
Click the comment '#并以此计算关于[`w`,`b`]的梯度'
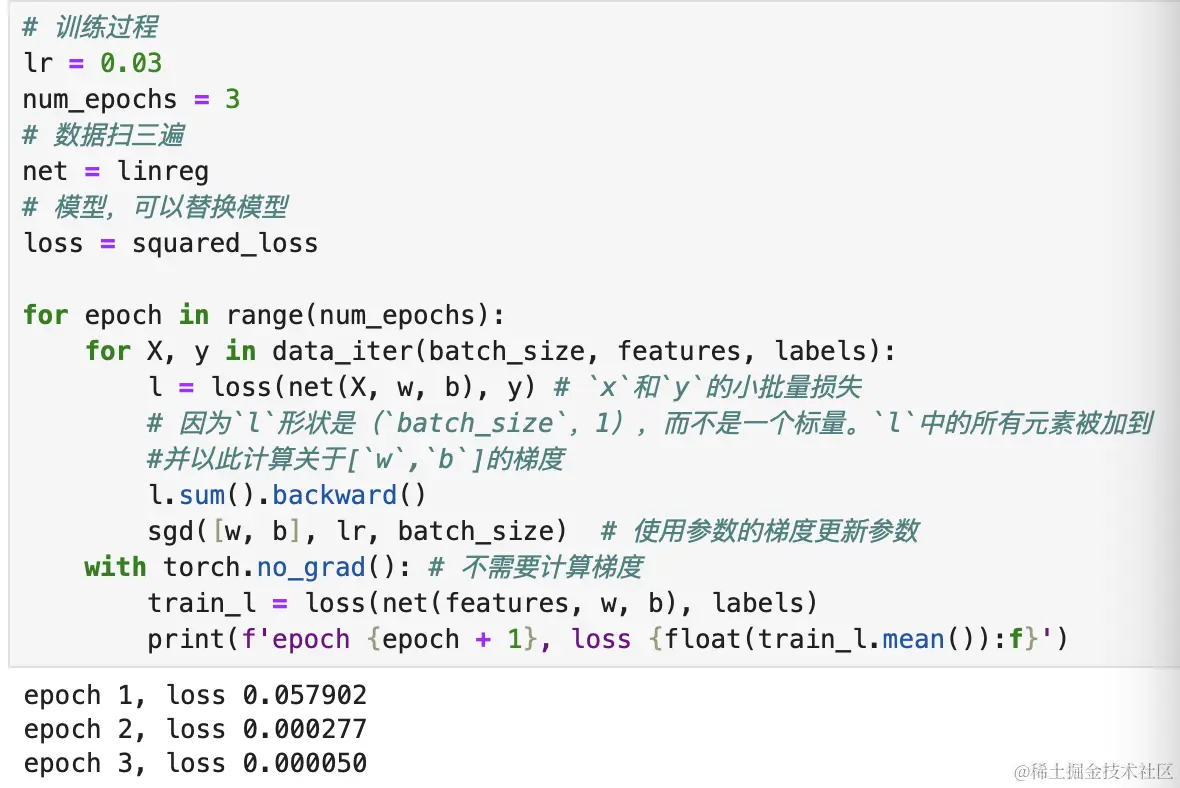[356, 459]
